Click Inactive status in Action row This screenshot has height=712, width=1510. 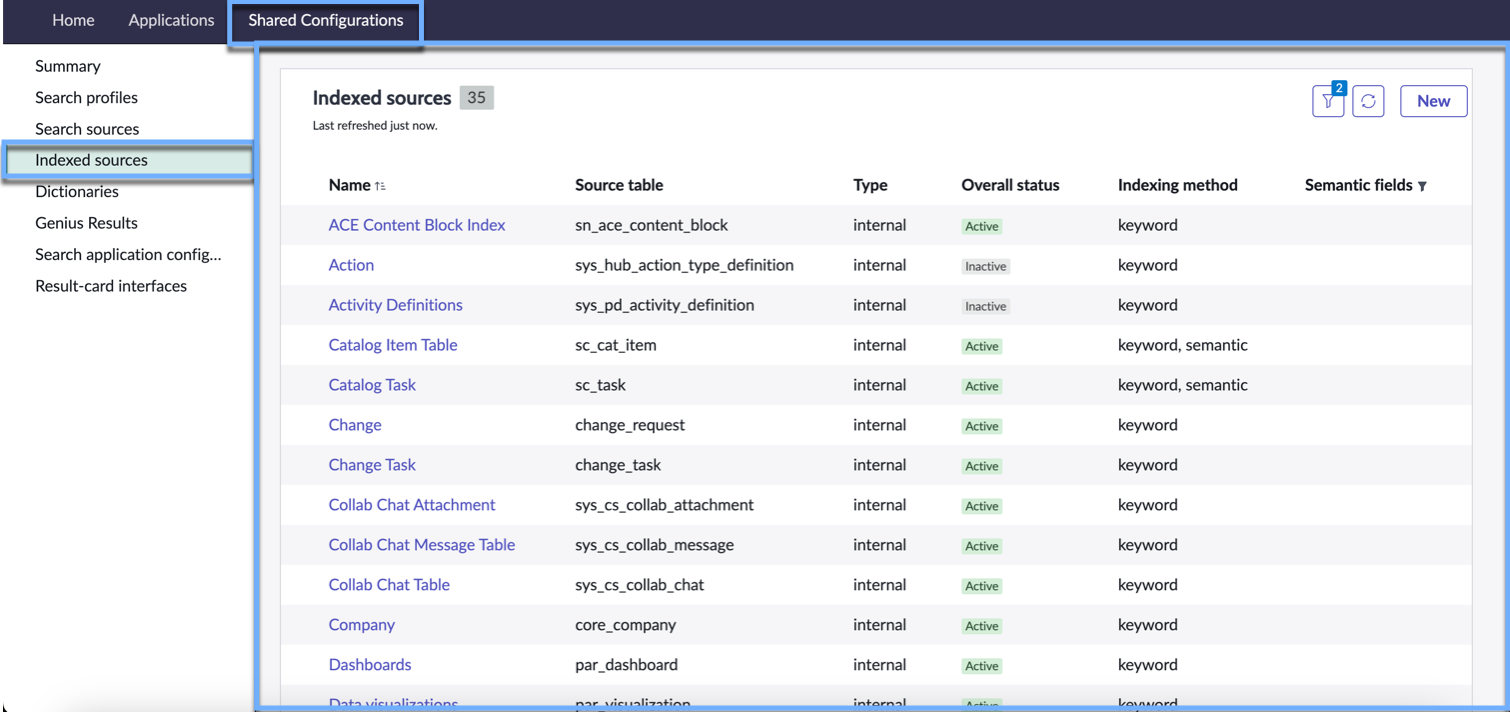(x=986, y=266)
